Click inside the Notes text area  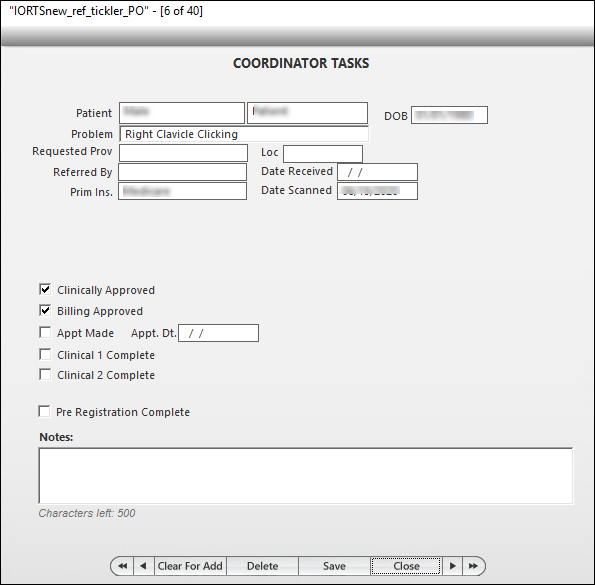point(306,476)
